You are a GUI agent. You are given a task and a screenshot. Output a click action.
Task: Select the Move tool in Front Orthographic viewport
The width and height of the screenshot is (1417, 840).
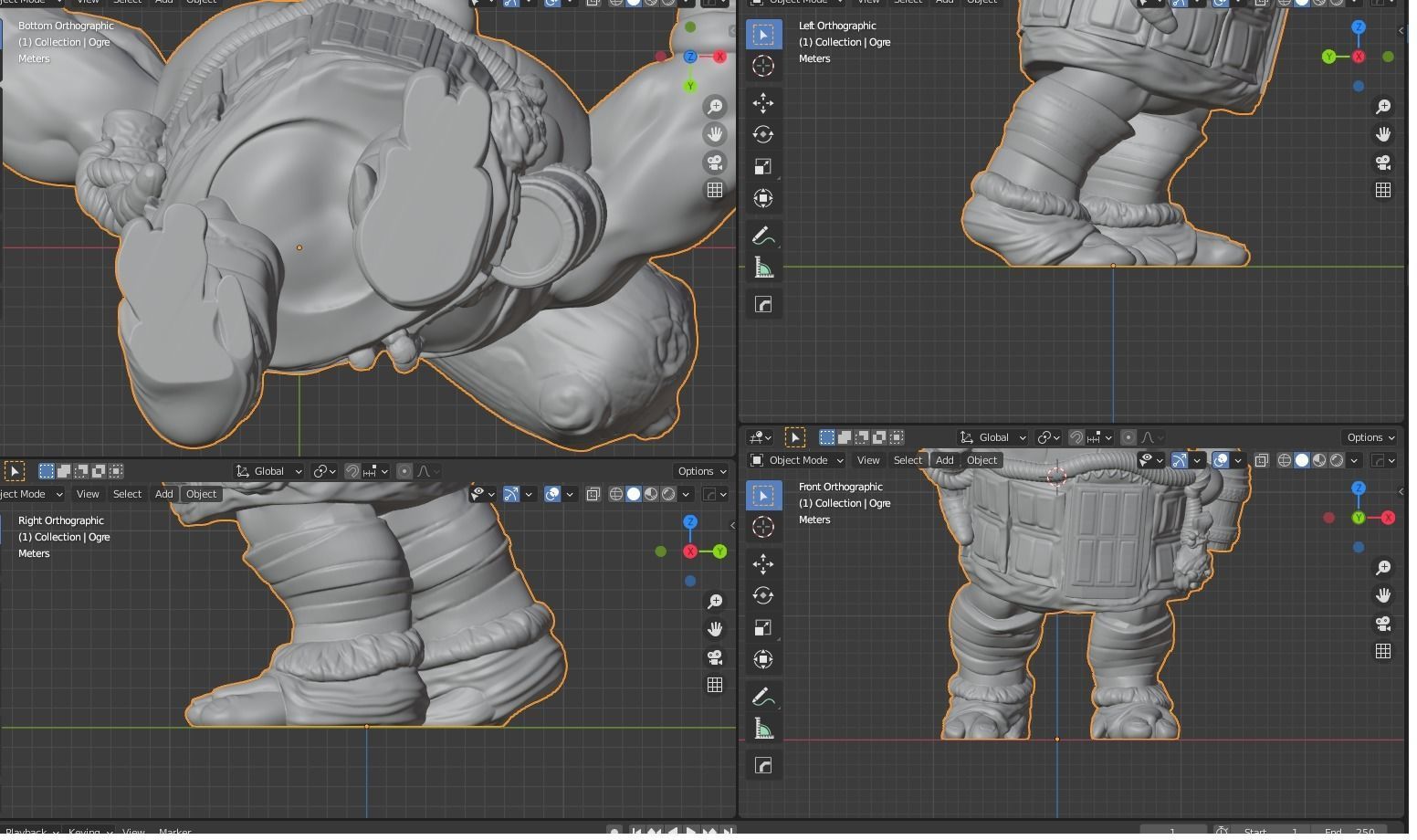pyautogui.click(x=763, y=564)
